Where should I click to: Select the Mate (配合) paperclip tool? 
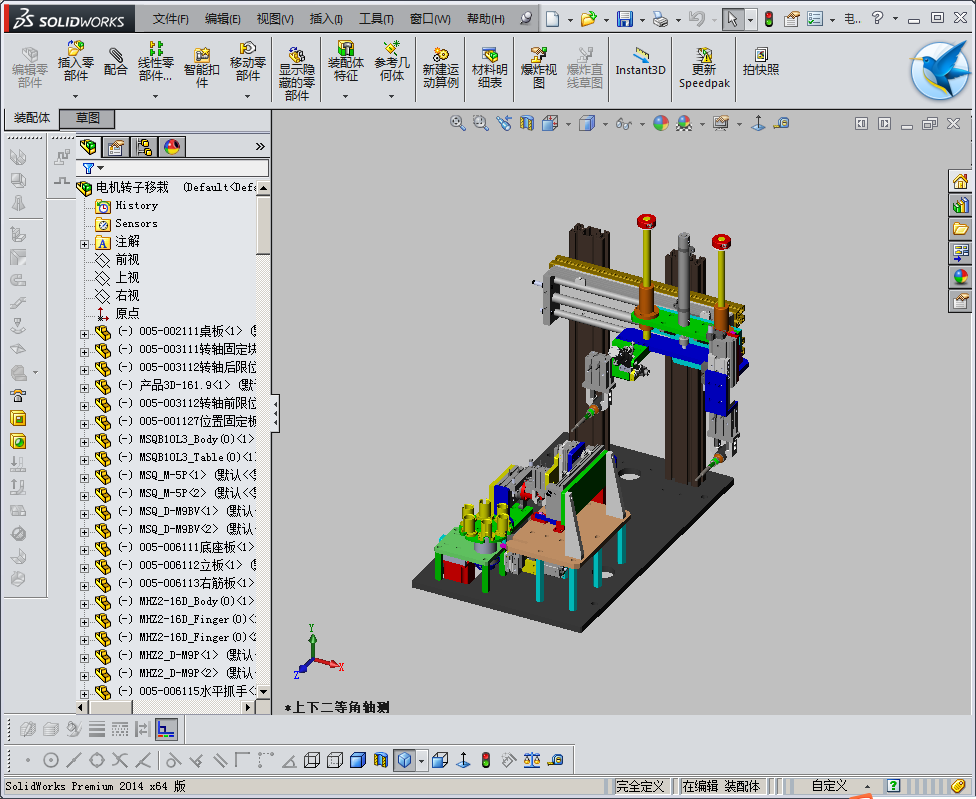tap(116, 62)
